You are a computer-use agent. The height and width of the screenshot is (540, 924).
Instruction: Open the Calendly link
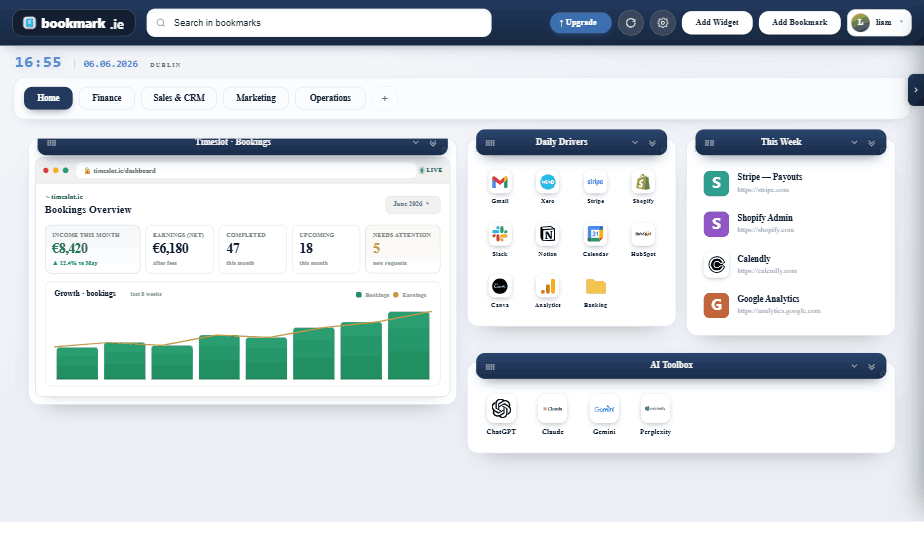(754, 259)
